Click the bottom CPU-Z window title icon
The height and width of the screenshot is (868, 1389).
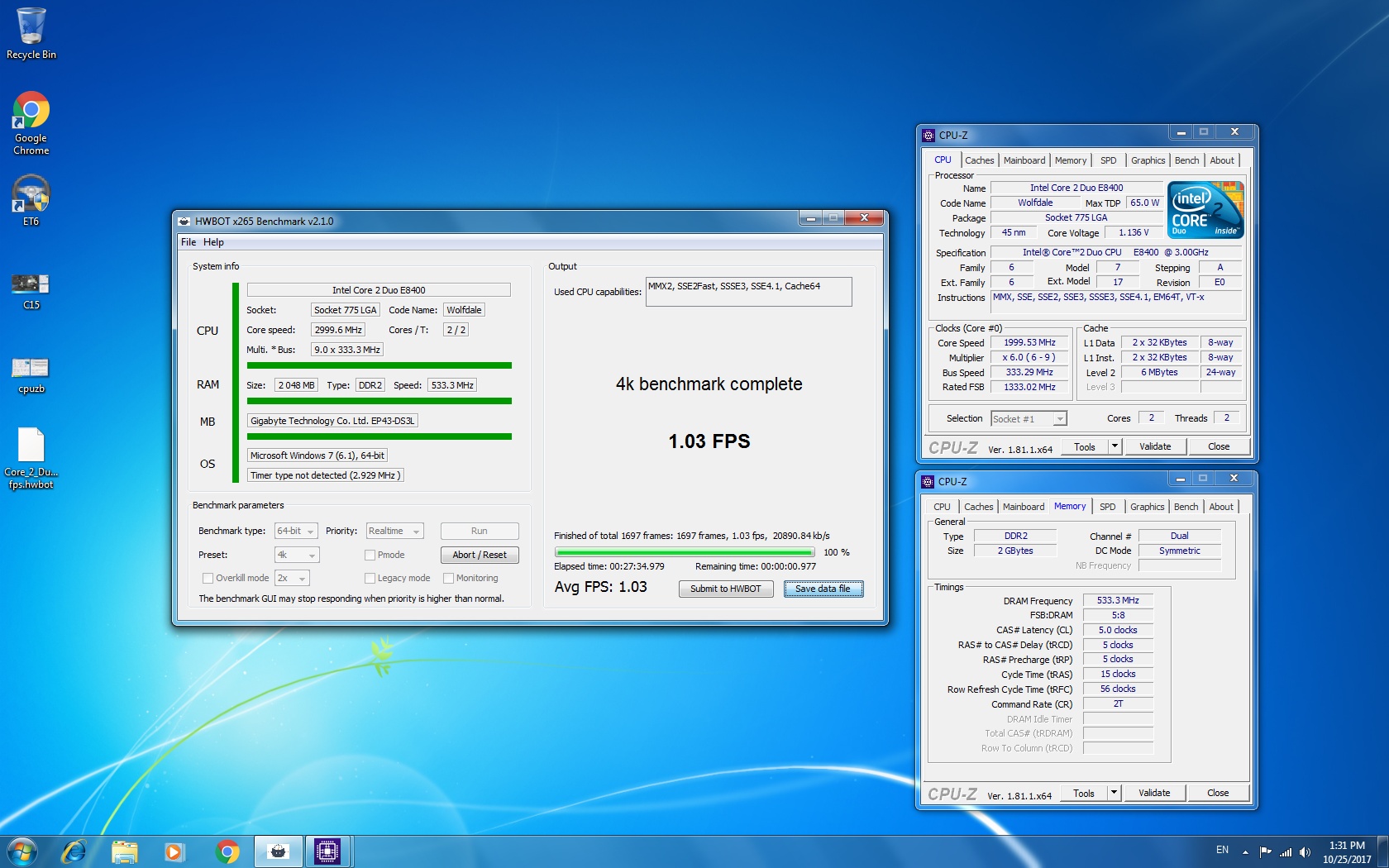928,481
